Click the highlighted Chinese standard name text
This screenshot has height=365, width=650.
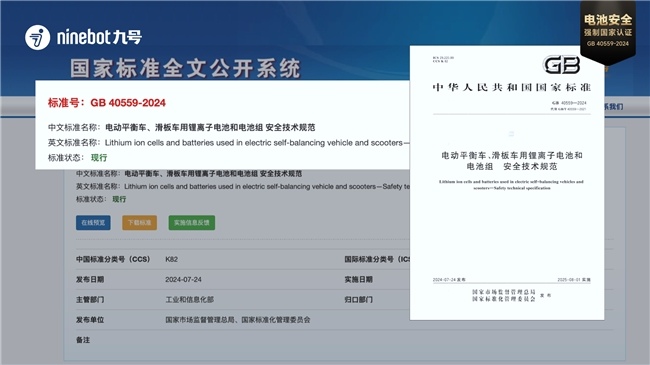coord(210,127)
